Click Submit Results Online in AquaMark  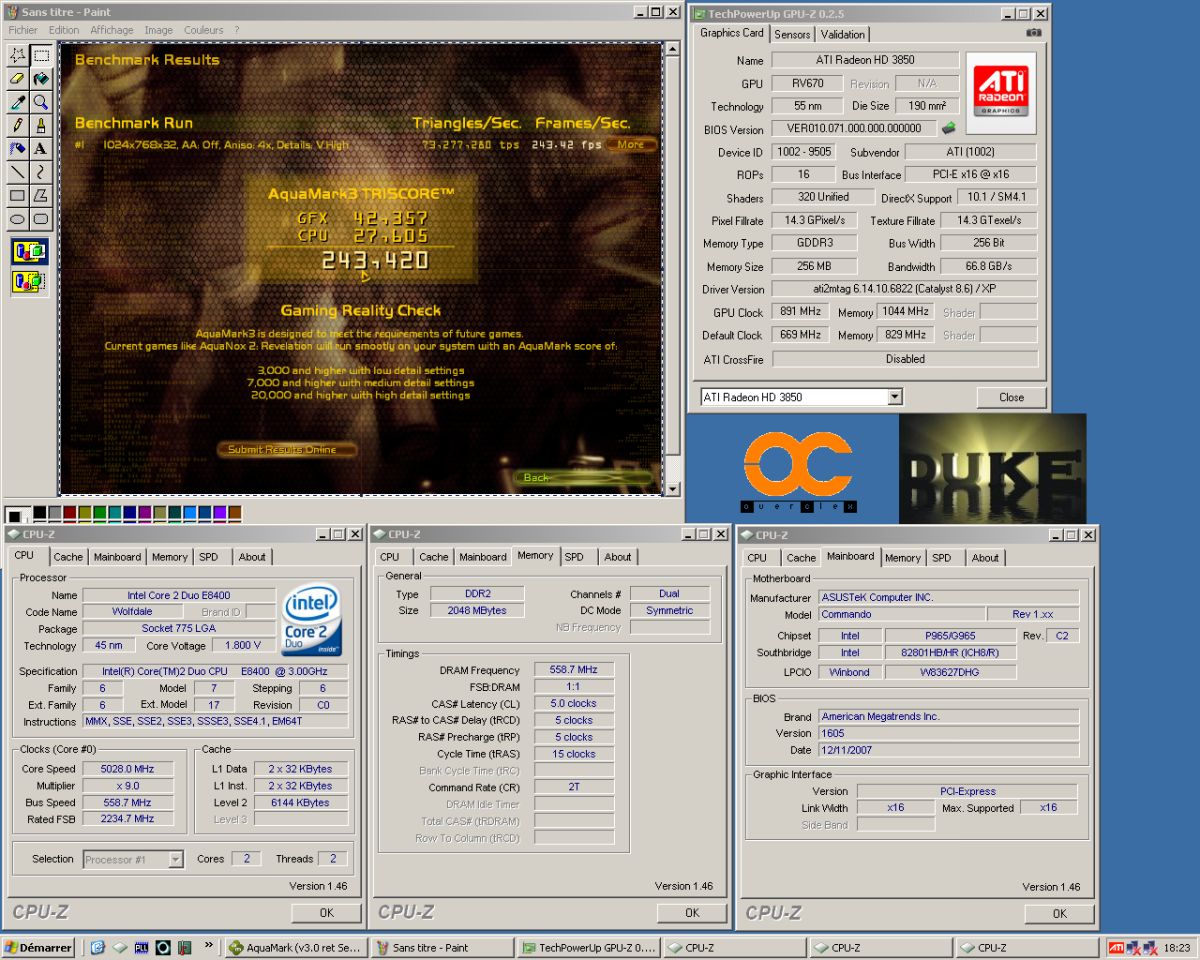pos(286,450)
